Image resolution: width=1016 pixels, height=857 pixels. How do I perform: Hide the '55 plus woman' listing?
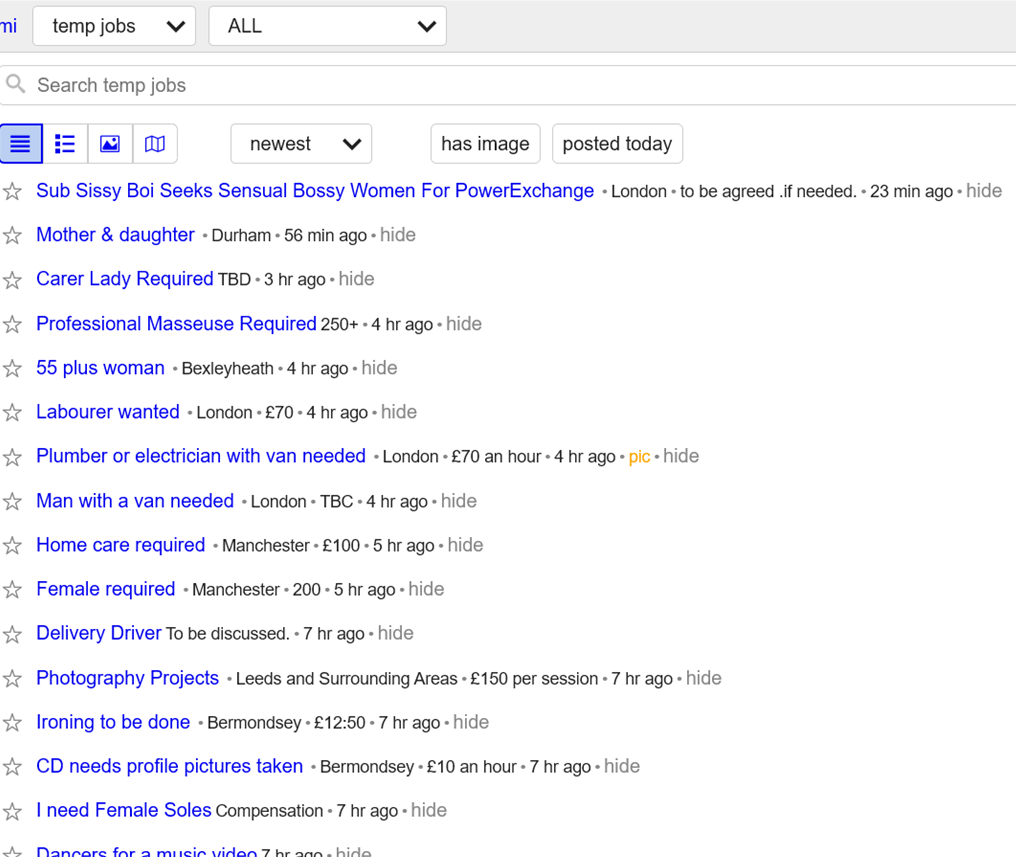pyautogui.click(x=380, y=367)
